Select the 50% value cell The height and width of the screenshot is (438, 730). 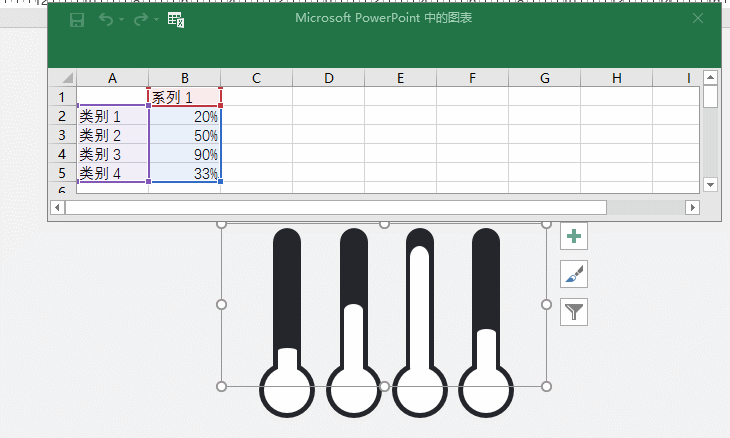pyautogui.click(x=184, y=135)
